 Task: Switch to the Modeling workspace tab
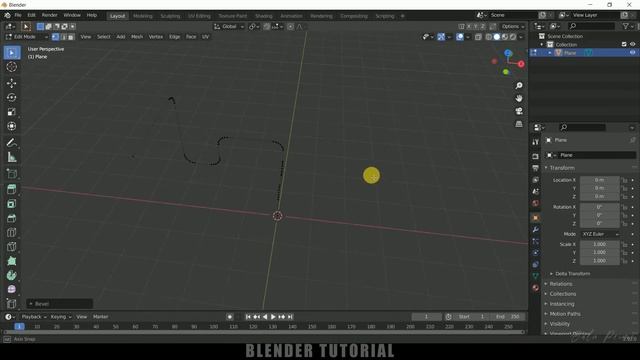(x=142, y=16)
